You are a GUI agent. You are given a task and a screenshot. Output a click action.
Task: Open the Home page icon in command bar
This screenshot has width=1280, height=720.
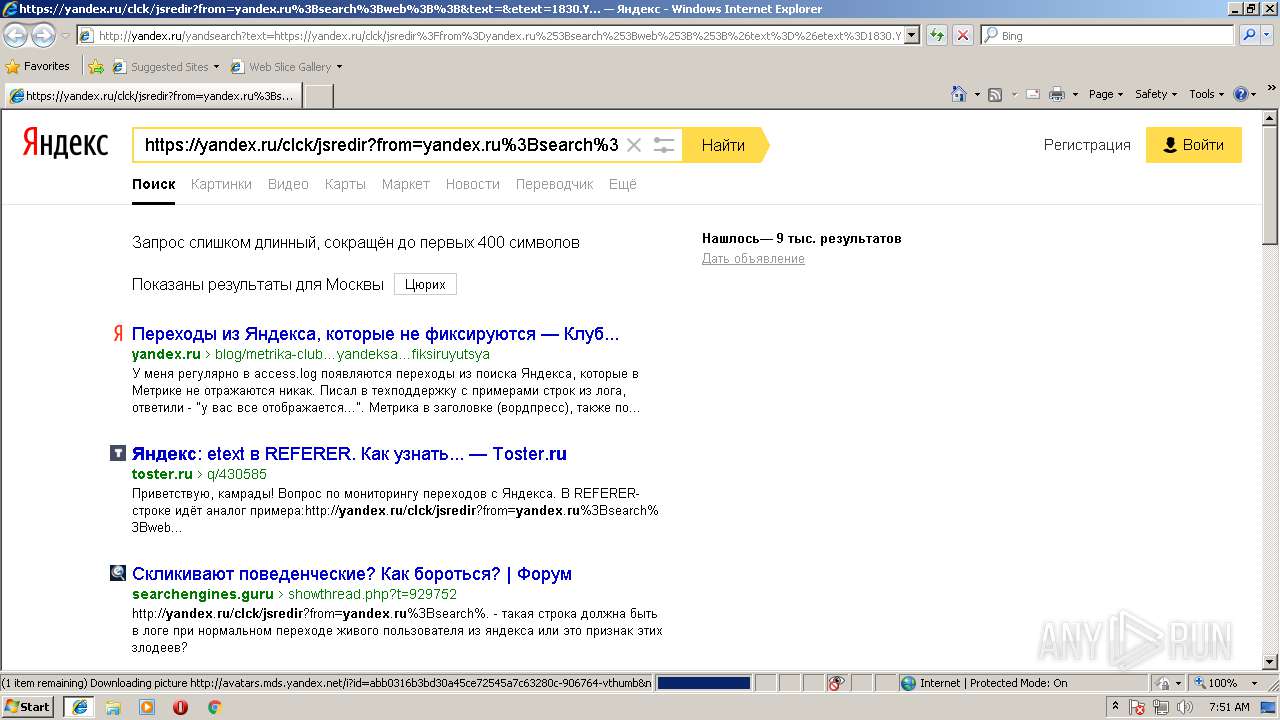click(957, 94)
